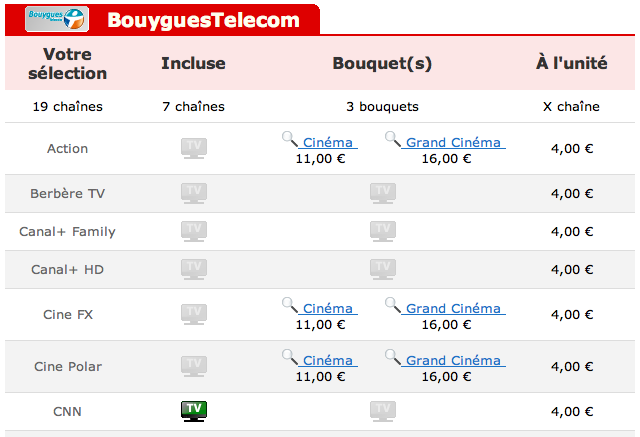The height and width of the screenshot is (437, 640).
Task: Click the Votre sélection column header
Action: (x=67, y=64)
